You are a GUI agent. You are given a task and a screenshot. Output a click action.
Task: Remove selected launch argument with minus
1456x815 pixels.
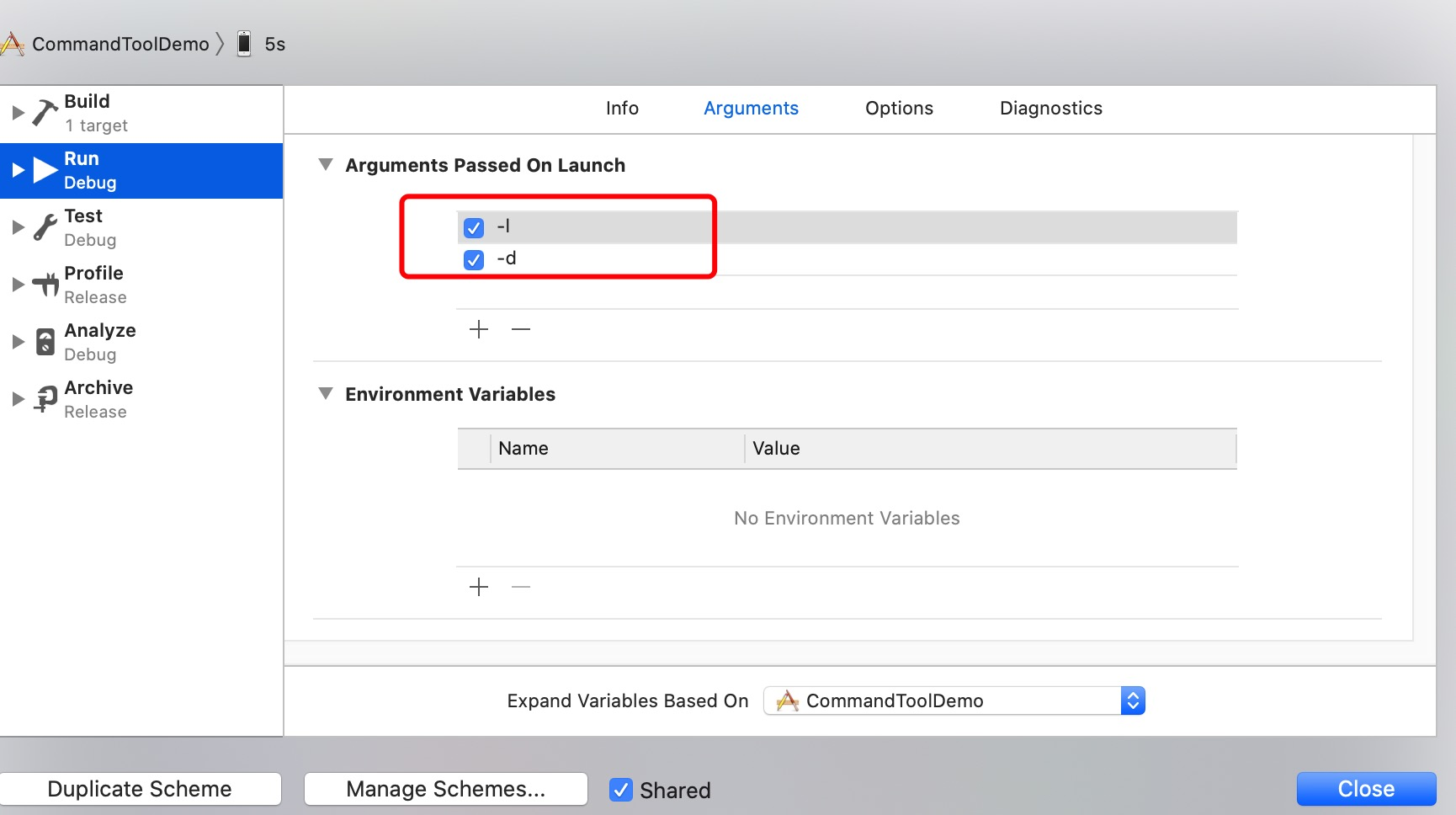coord(521,329)
